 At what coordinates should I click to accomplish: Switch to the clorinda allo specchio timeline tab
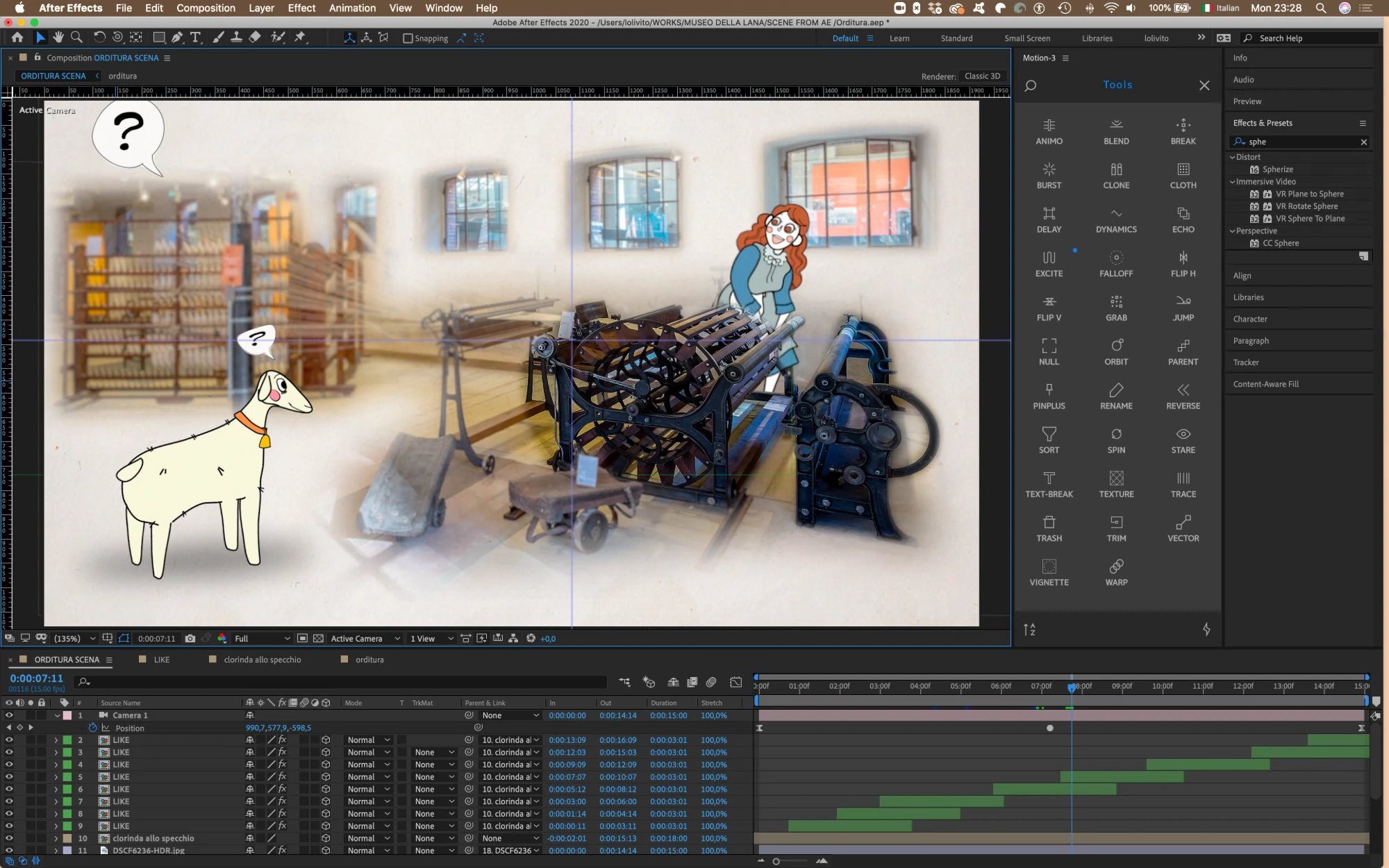pos(262,660)
